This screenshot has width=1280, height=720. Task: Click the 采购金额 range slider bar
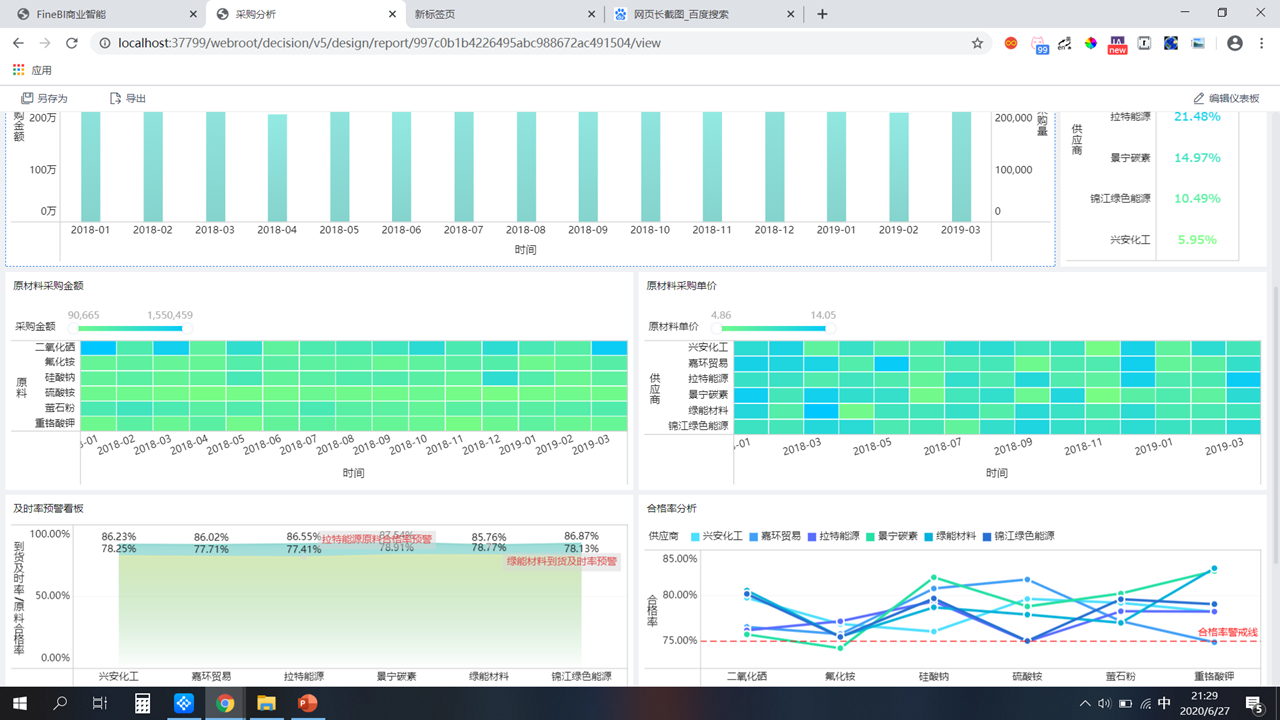click(130, 327)
